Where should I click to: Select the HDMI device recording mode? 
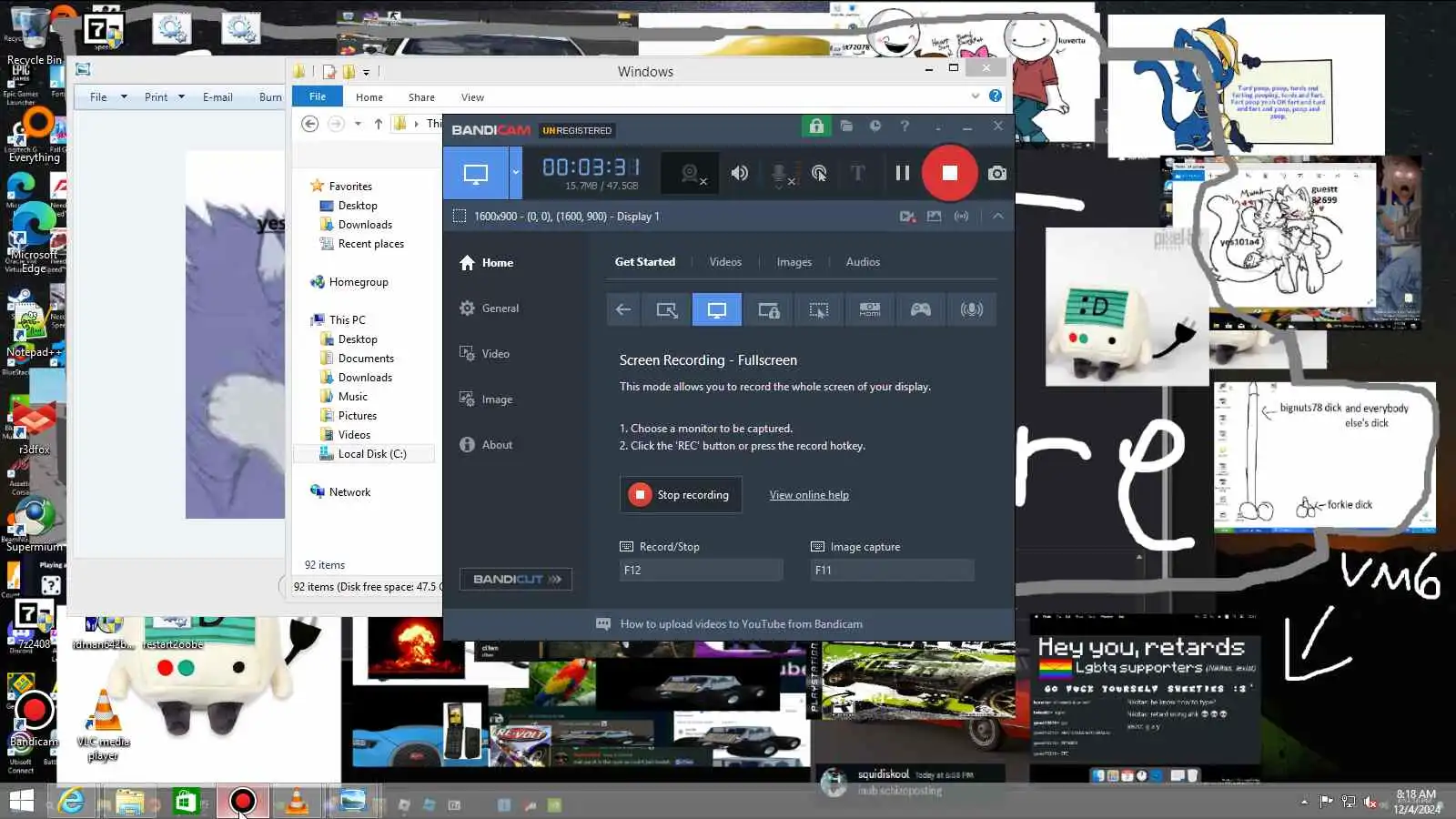pyautogui.click(x=870, y=309)
